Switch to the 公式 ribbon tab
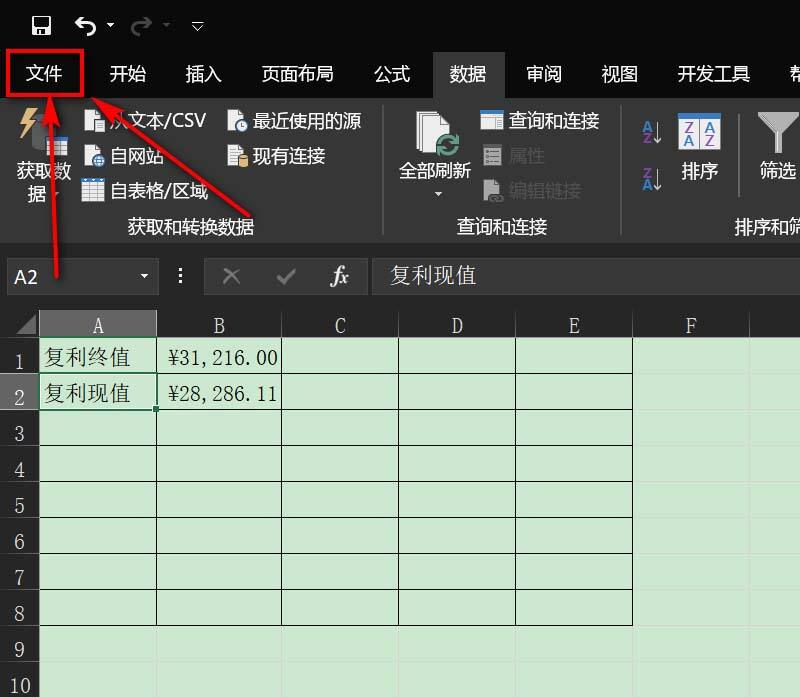Viewport: 800px width, 697px height. 392,74
